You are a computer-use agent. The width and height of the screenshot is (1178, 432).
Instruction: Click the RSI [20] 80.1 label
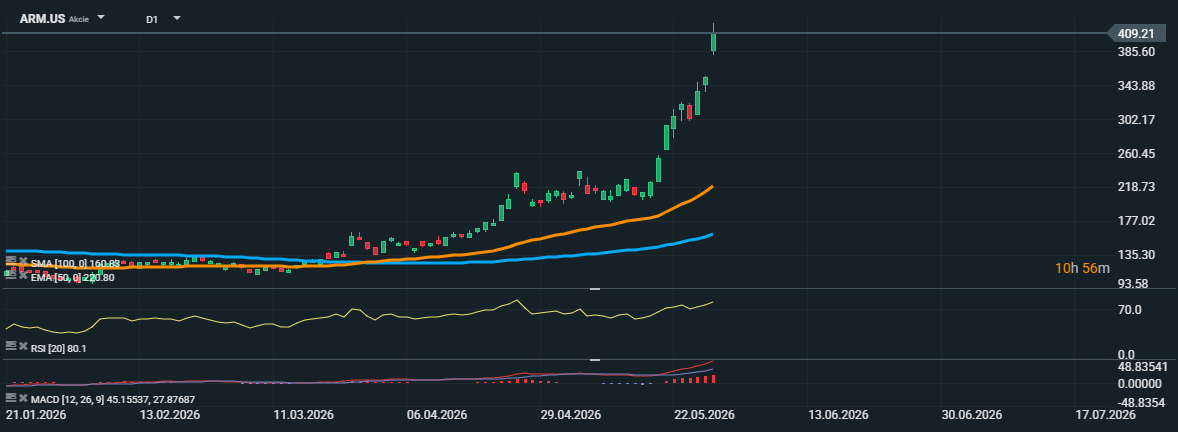[59, 347]
